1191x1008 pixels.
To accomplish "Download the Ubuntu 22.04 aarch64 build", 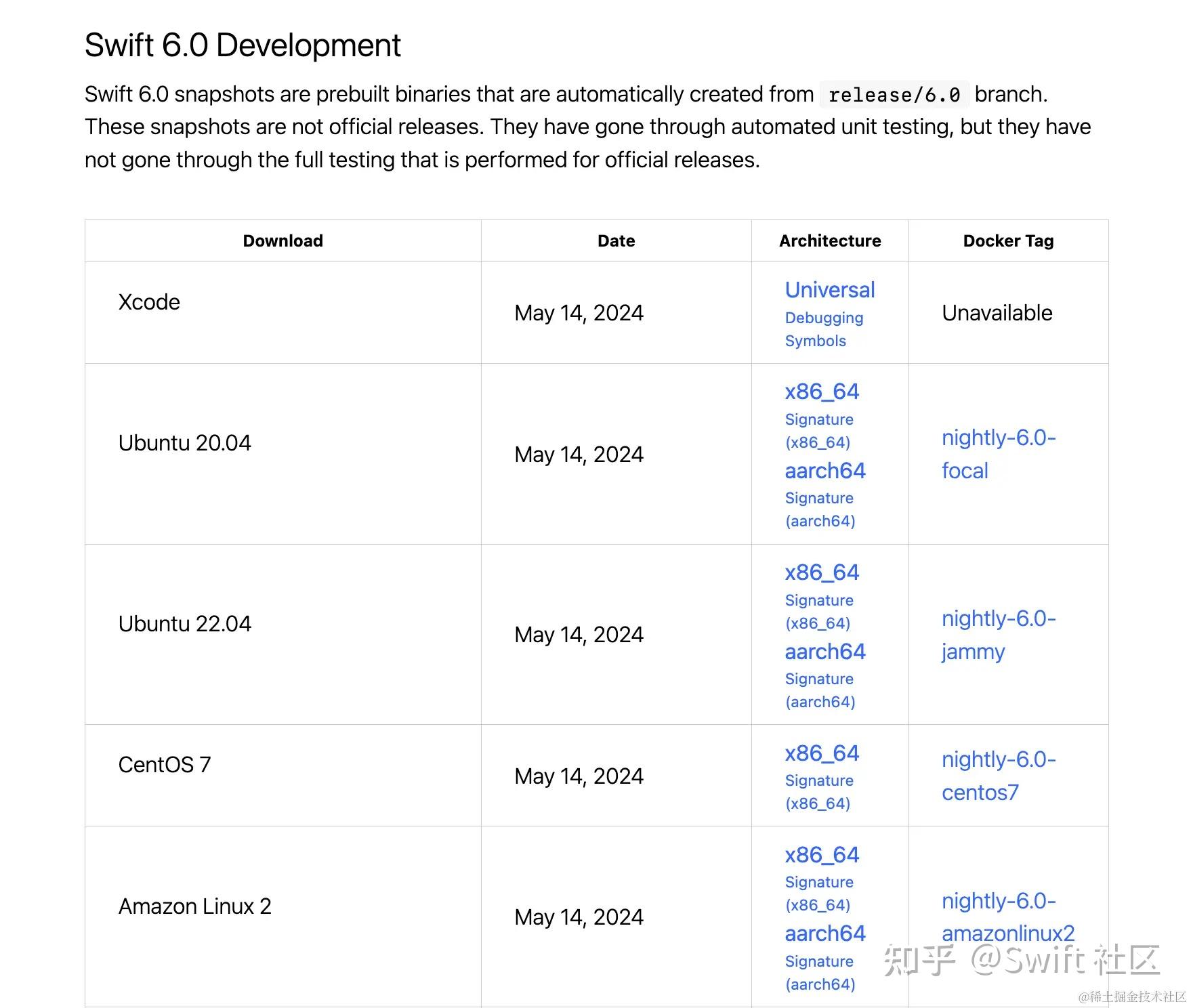I will (824, 652).
